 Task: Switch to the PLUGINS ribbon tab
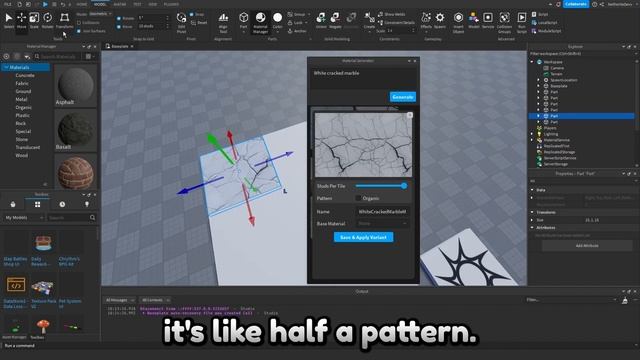(x=171, y=4)
